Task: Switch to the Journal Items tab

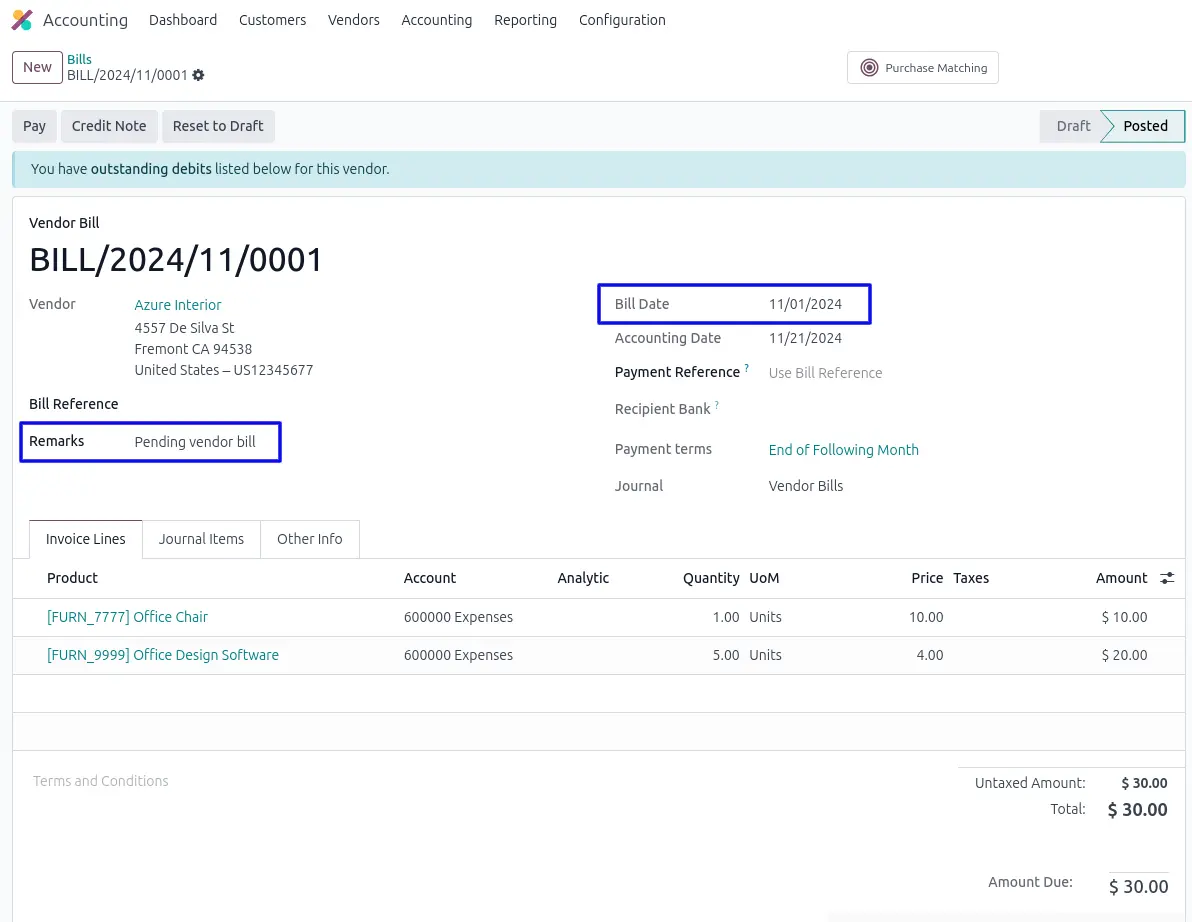Action: point(201,539)
